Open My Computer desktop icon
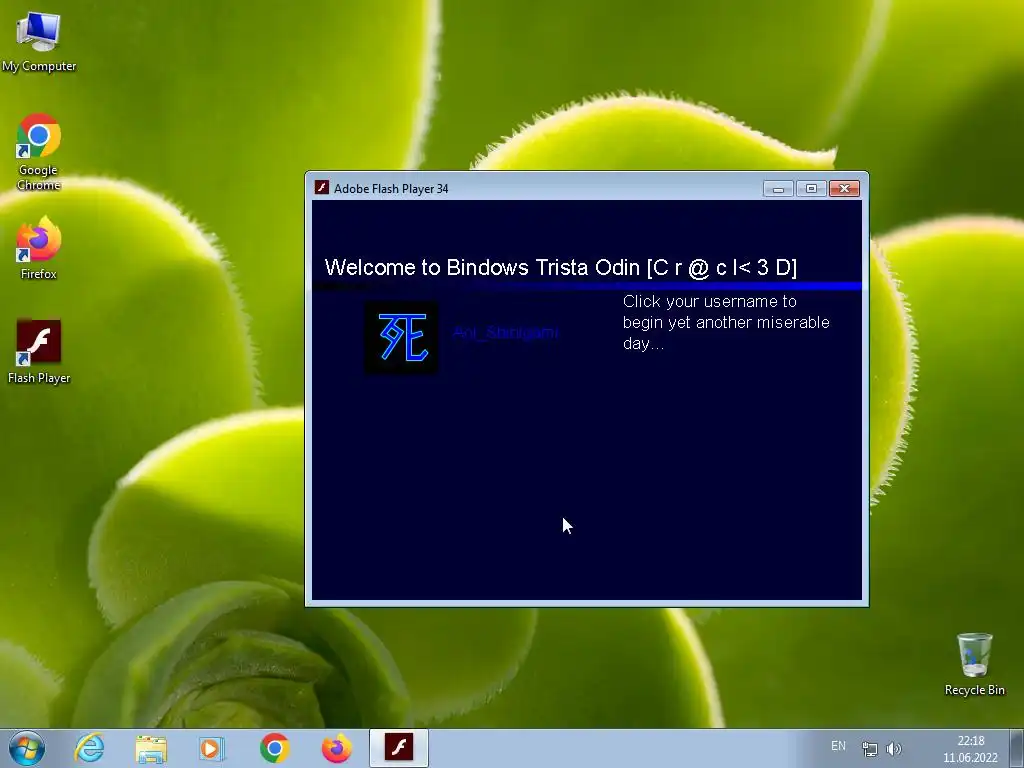 (x=39, y=42)
